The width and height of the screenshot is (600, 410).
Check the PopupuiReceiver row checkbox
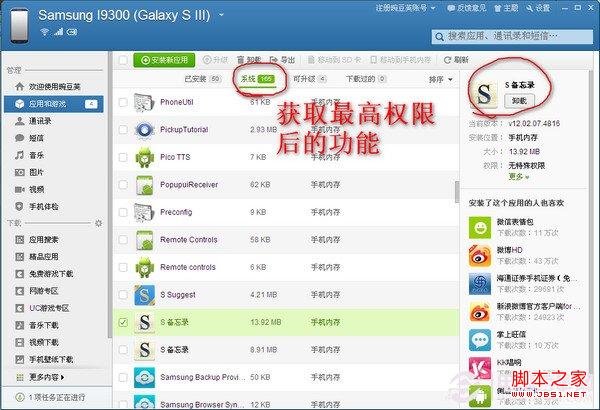click(123, 185)
